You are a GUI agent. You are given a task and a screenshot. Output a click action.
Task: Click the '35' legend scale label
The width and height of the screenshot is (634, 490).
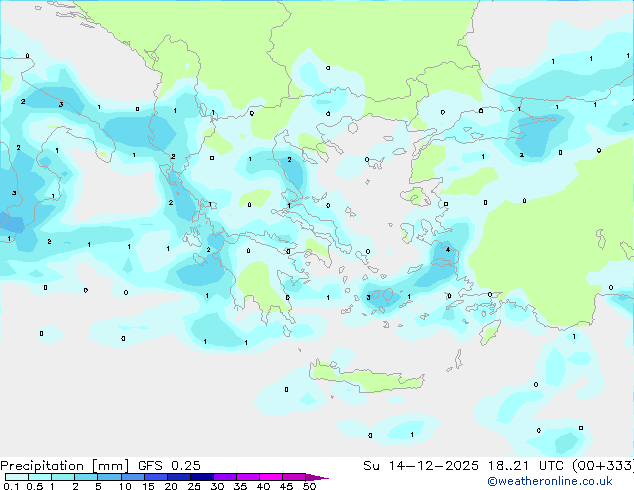click(240, 486)
